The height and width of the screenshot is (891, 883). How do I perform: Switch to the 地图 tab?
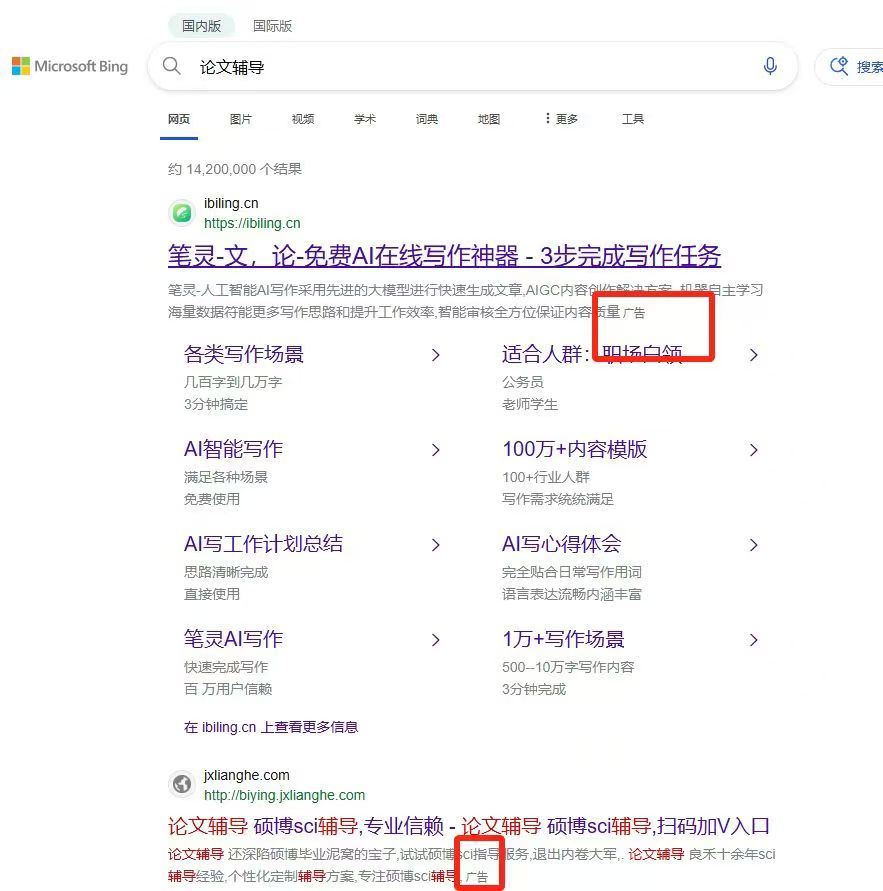[x=489, y=119]
